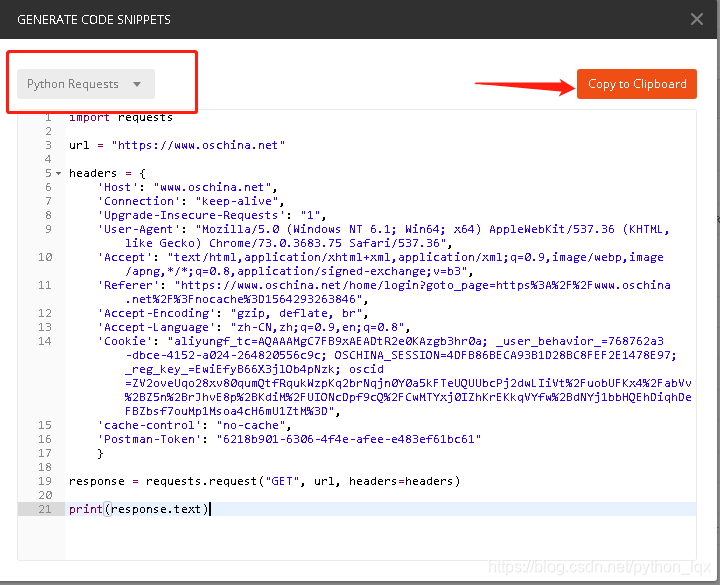Viewport: 720px width, 585px height.
Task: Click the 'Accept-Encoding' header line
Action: click(x=233, y=313)
